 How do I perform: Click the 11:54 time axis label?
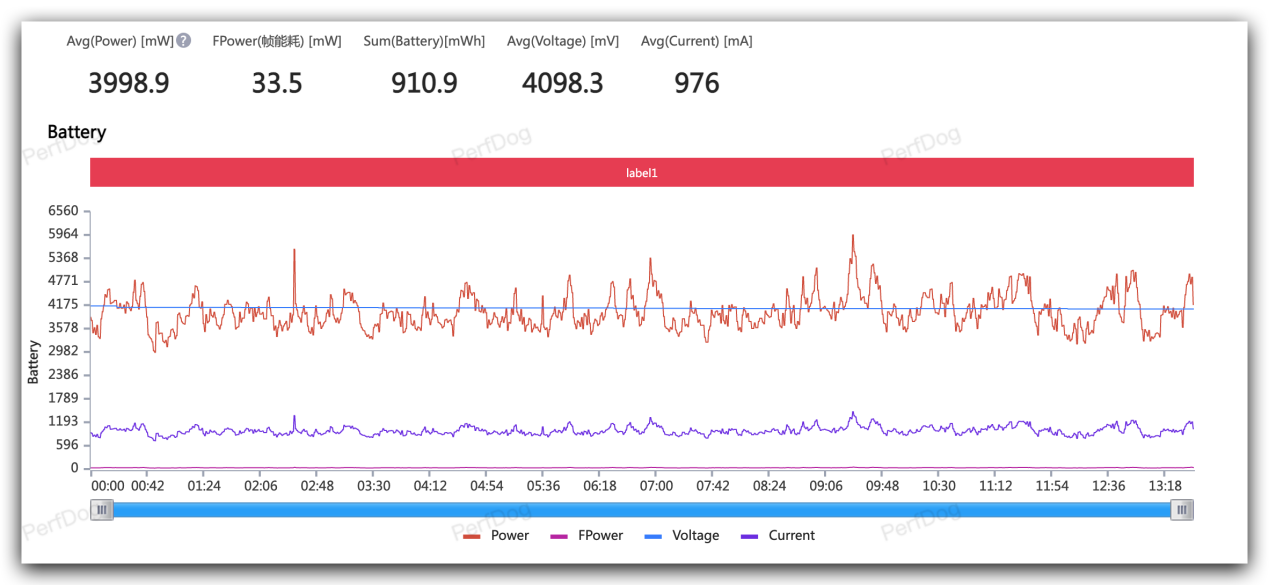(1052, 486)
